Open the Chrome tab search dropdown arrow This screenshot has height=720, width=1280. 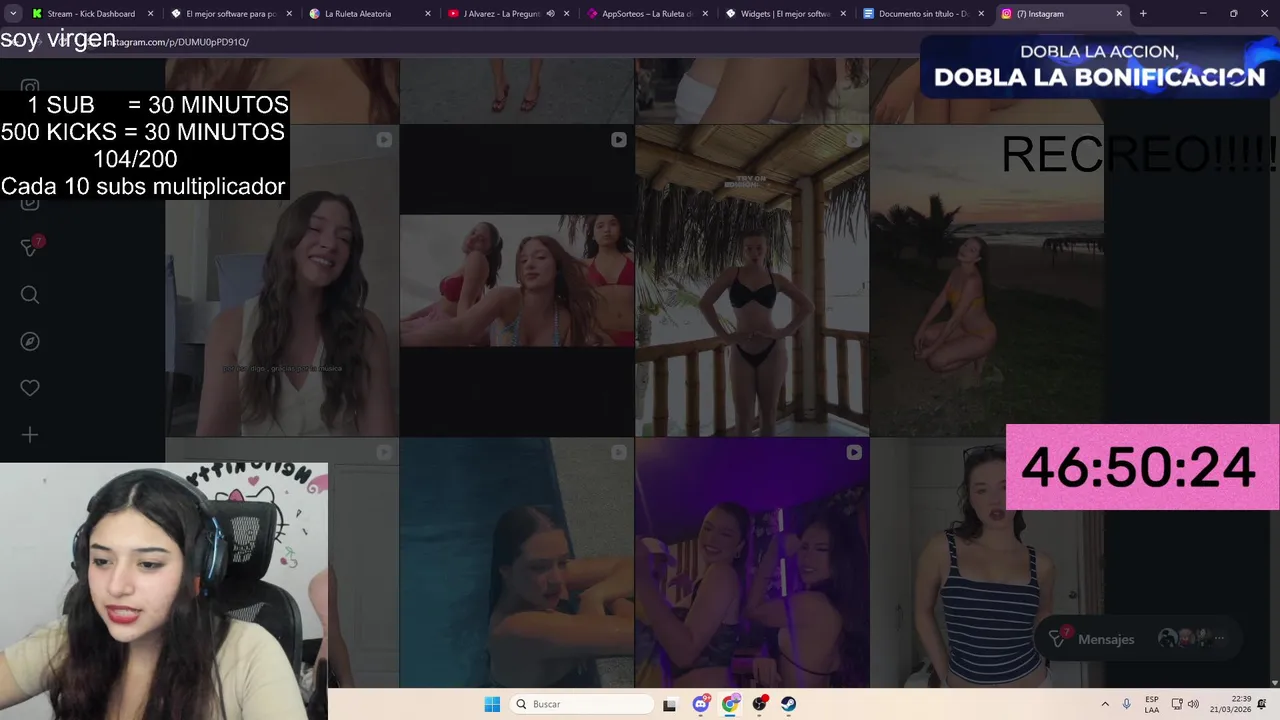click(x=13, y=14)
